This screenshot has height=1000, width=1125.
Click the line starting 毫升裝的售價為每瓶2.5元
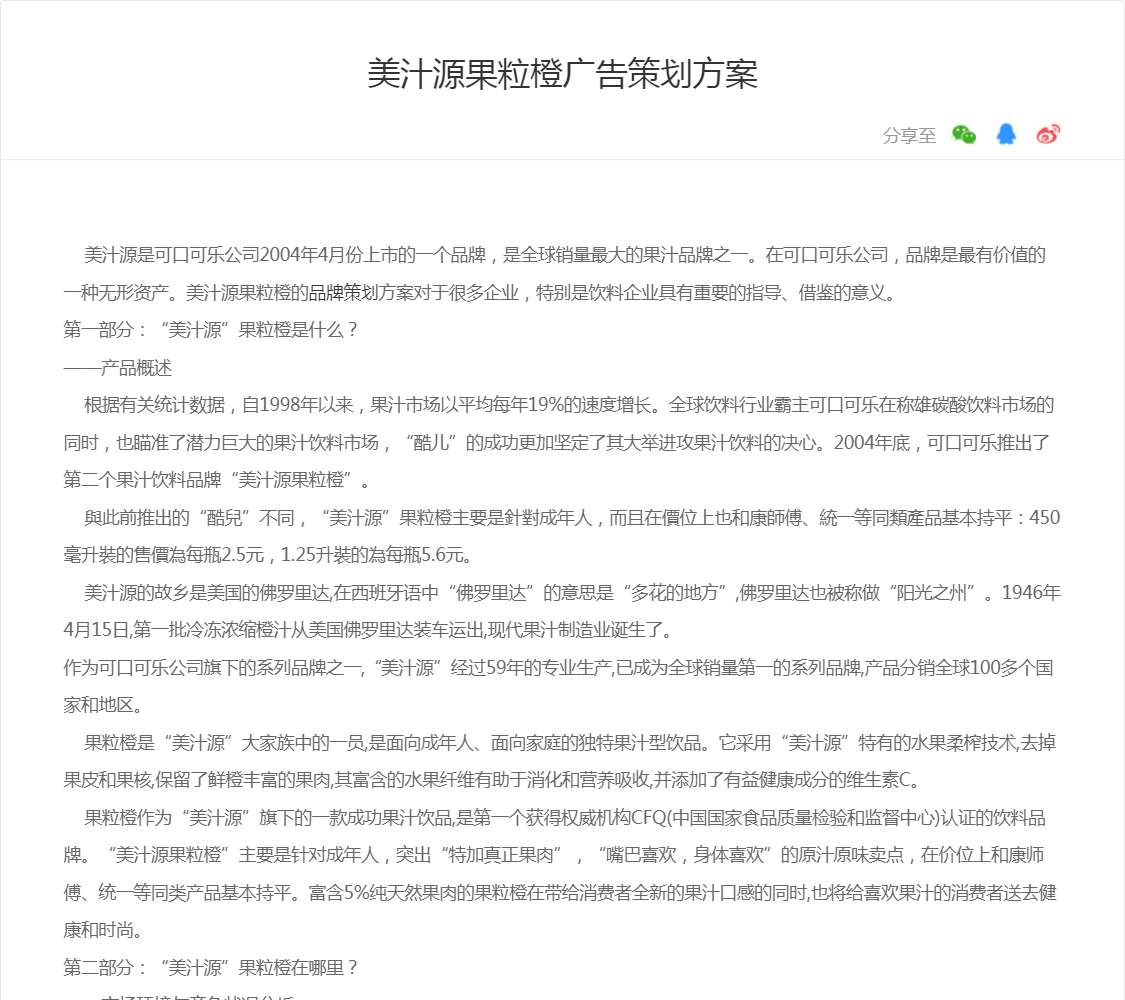pos(268,555)
